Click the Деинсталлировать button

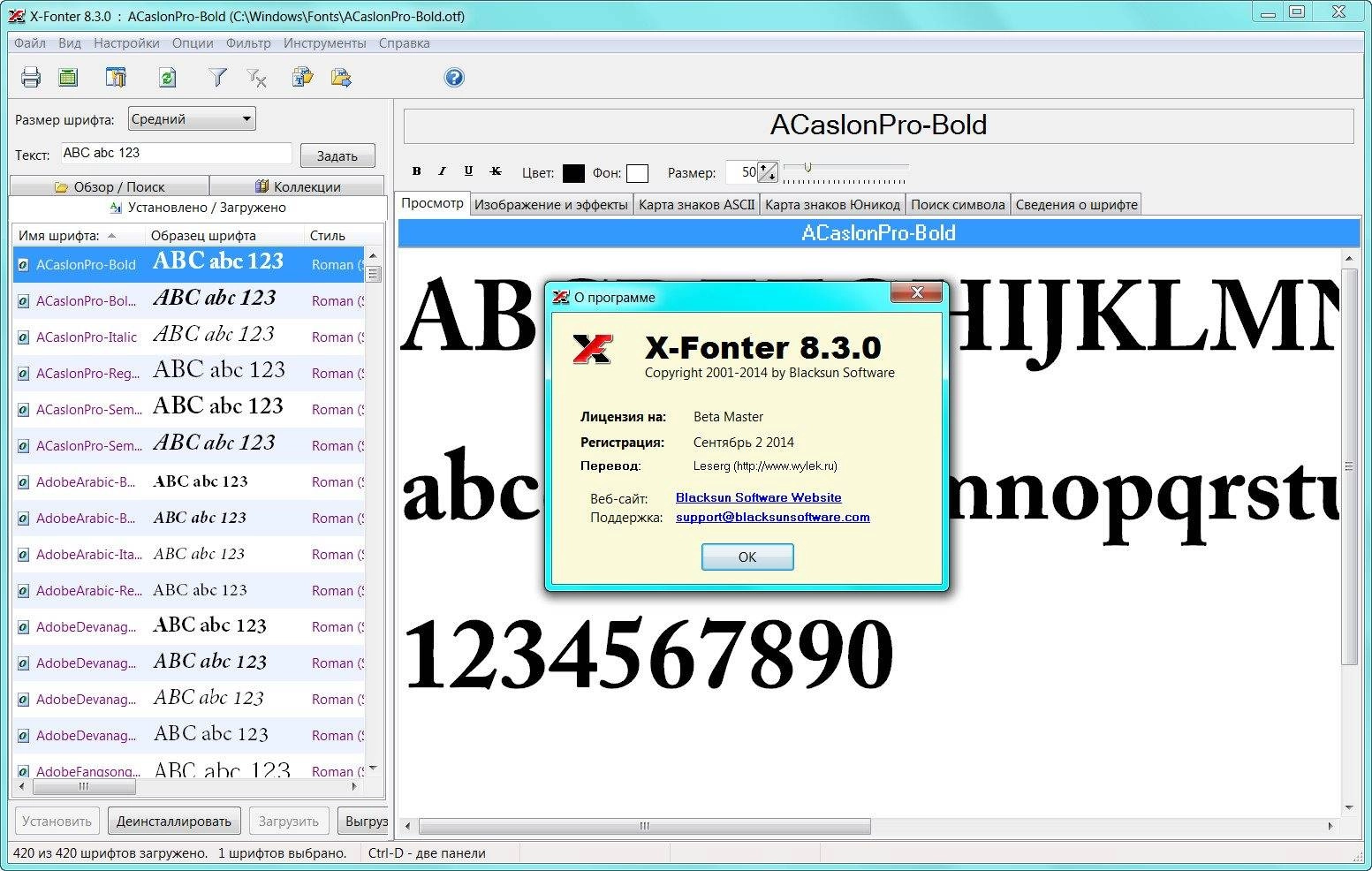point(174,821)
